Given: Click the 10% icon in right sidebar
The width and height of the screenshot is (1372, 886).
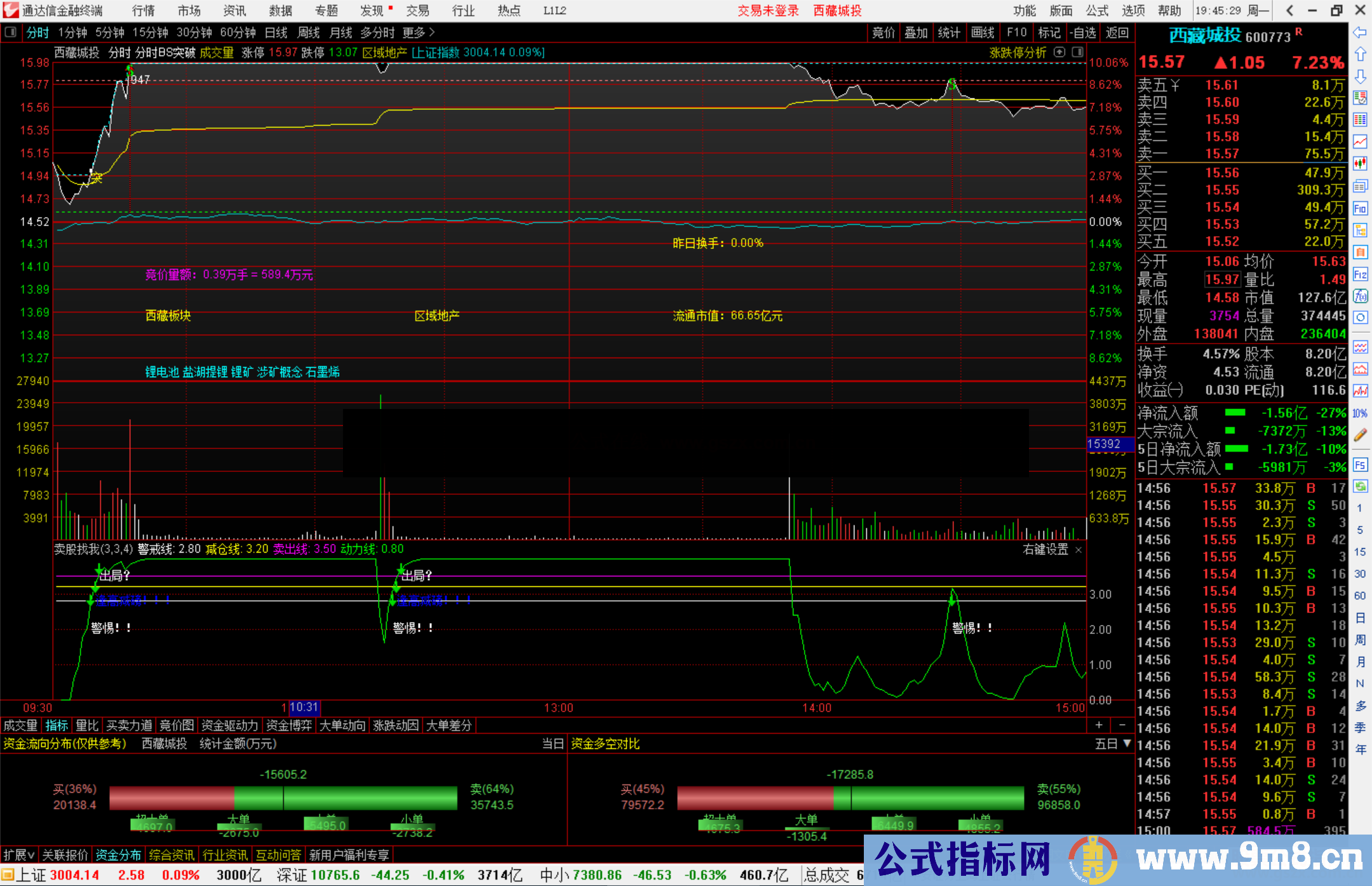Looking at the screenshot, I should point(1360,413).
